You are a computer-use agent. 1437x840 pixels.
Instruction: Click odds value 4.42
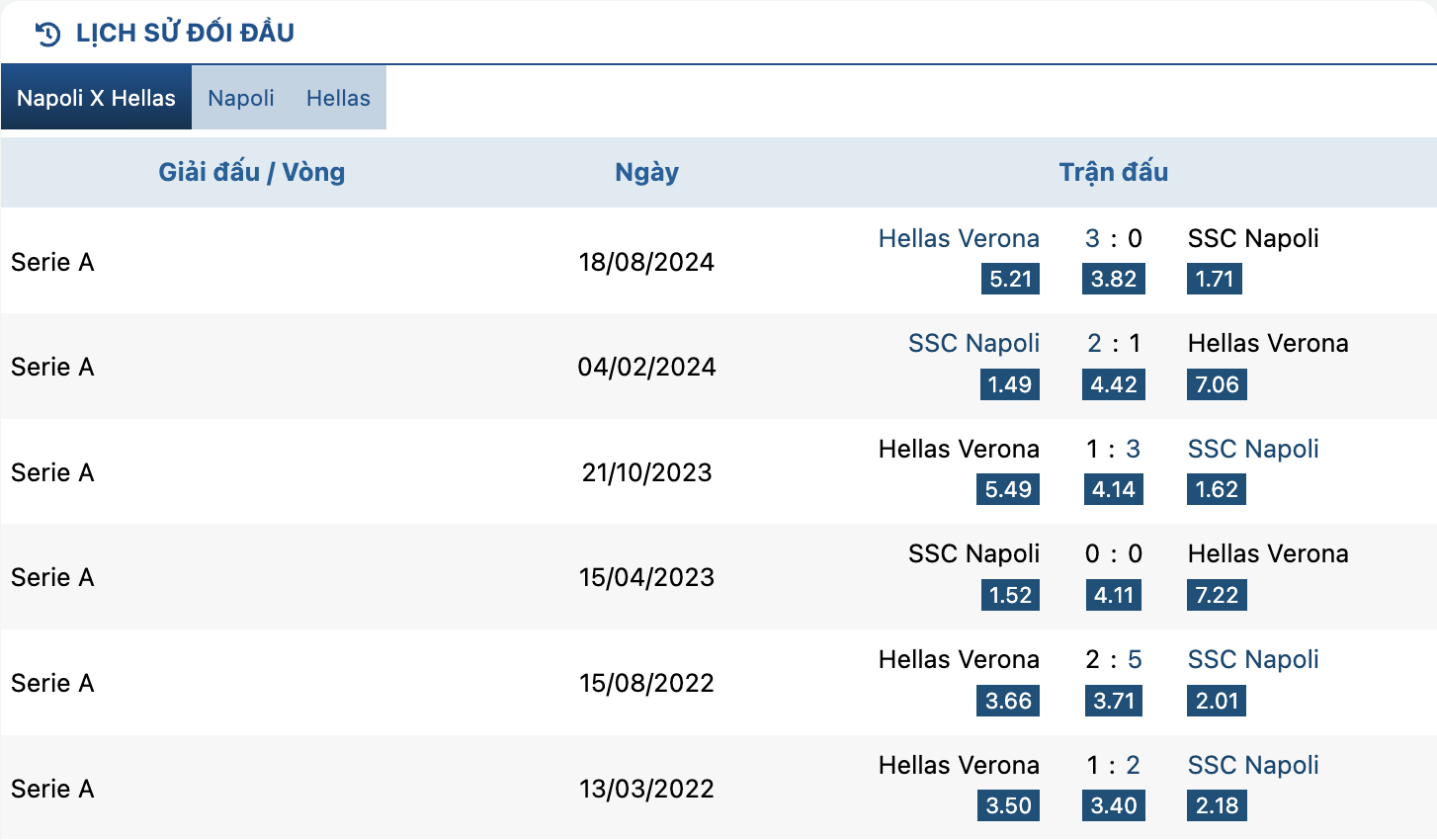(1114, 384)
